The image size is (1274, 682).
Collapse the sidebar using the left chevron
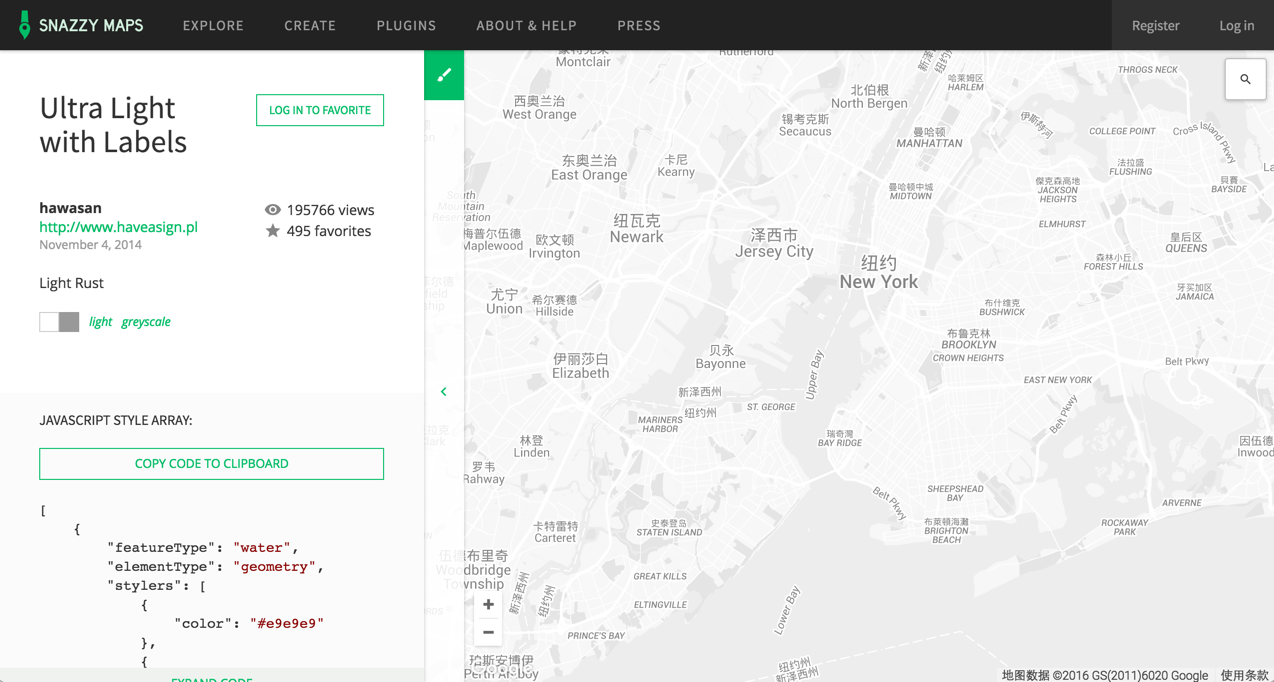[x=444, y=391]
